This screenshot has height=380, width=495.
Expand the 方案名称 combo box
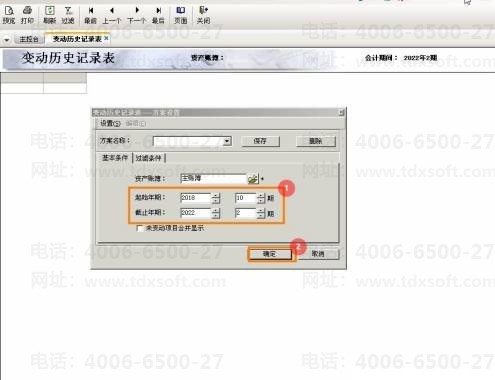click(x=227, y=141)
